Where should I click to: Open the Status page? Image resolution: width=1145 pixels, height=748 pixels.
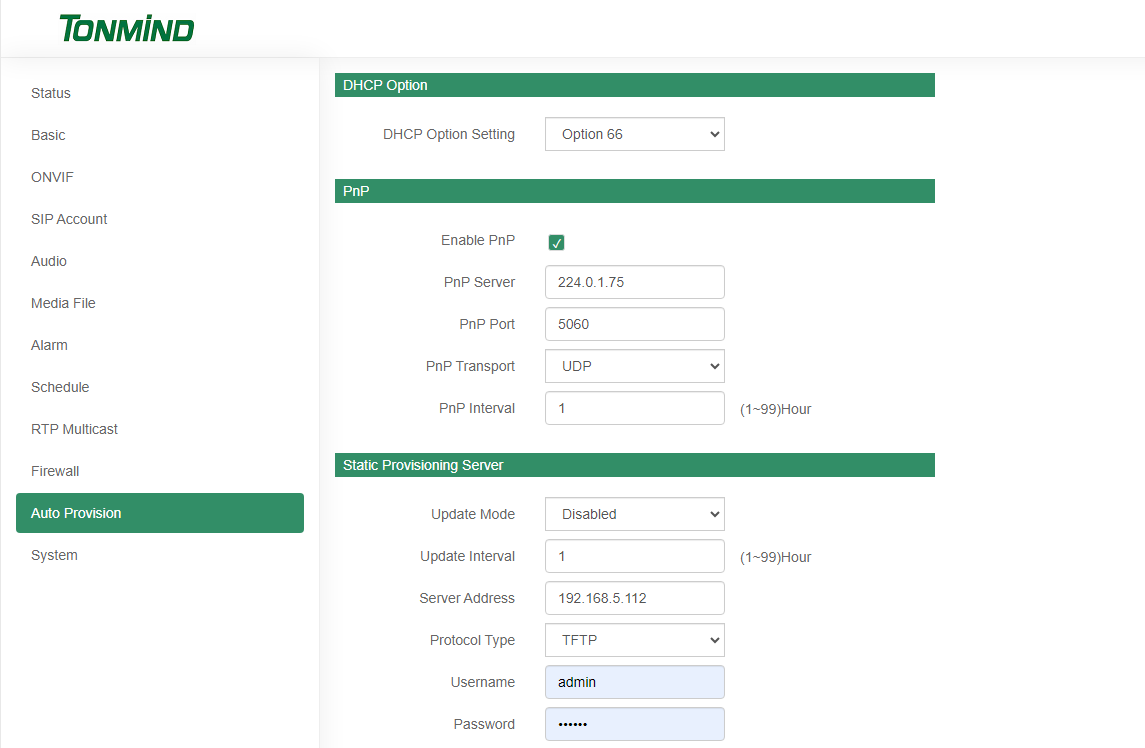[x=50, y=93]
